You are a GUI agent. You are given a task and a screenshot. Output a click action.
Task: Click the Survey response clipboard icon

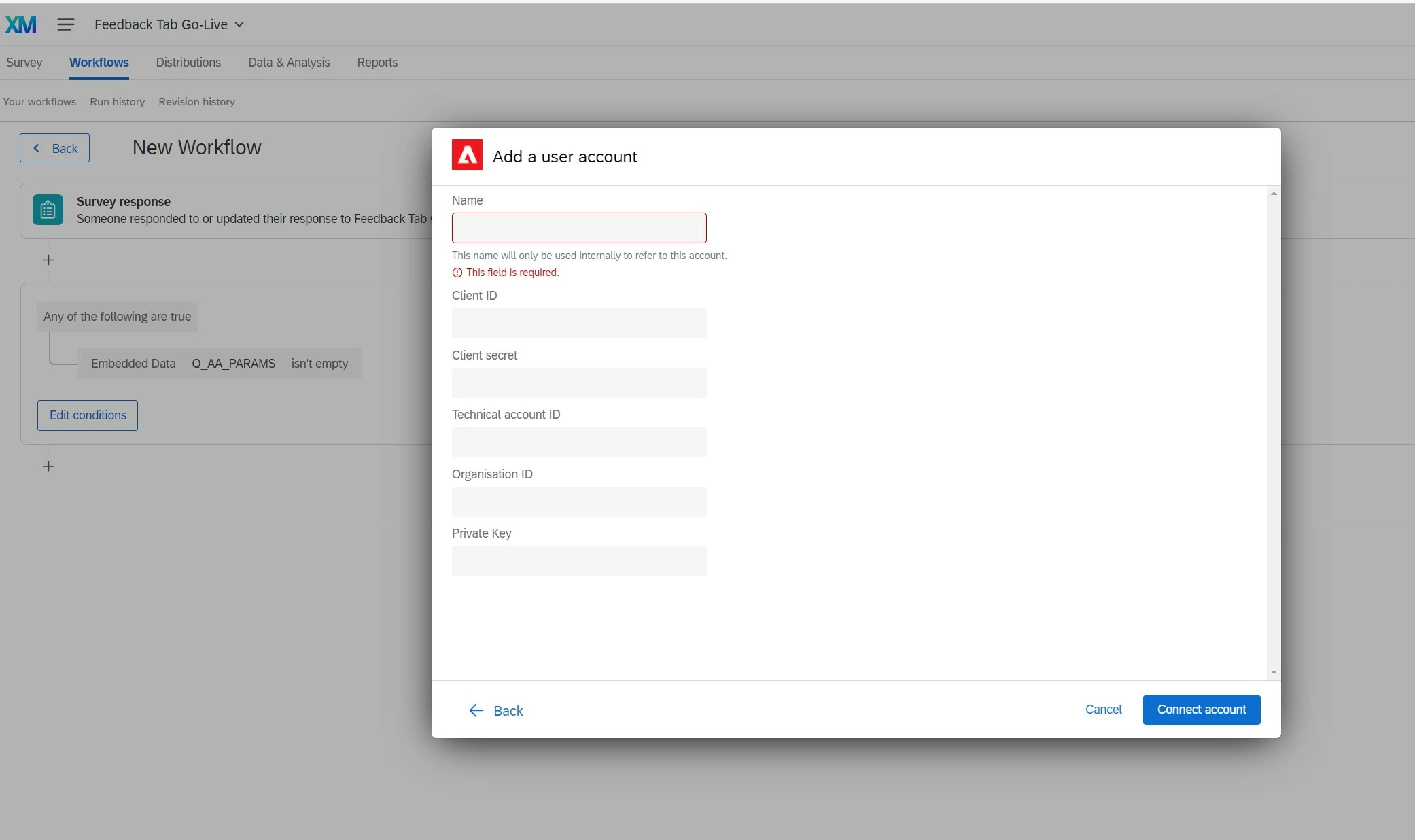click(48, 210)
